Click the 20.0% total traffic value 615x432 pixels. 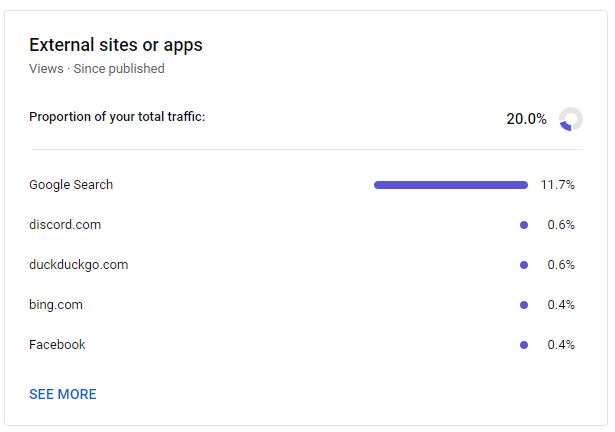pos(526,119)
